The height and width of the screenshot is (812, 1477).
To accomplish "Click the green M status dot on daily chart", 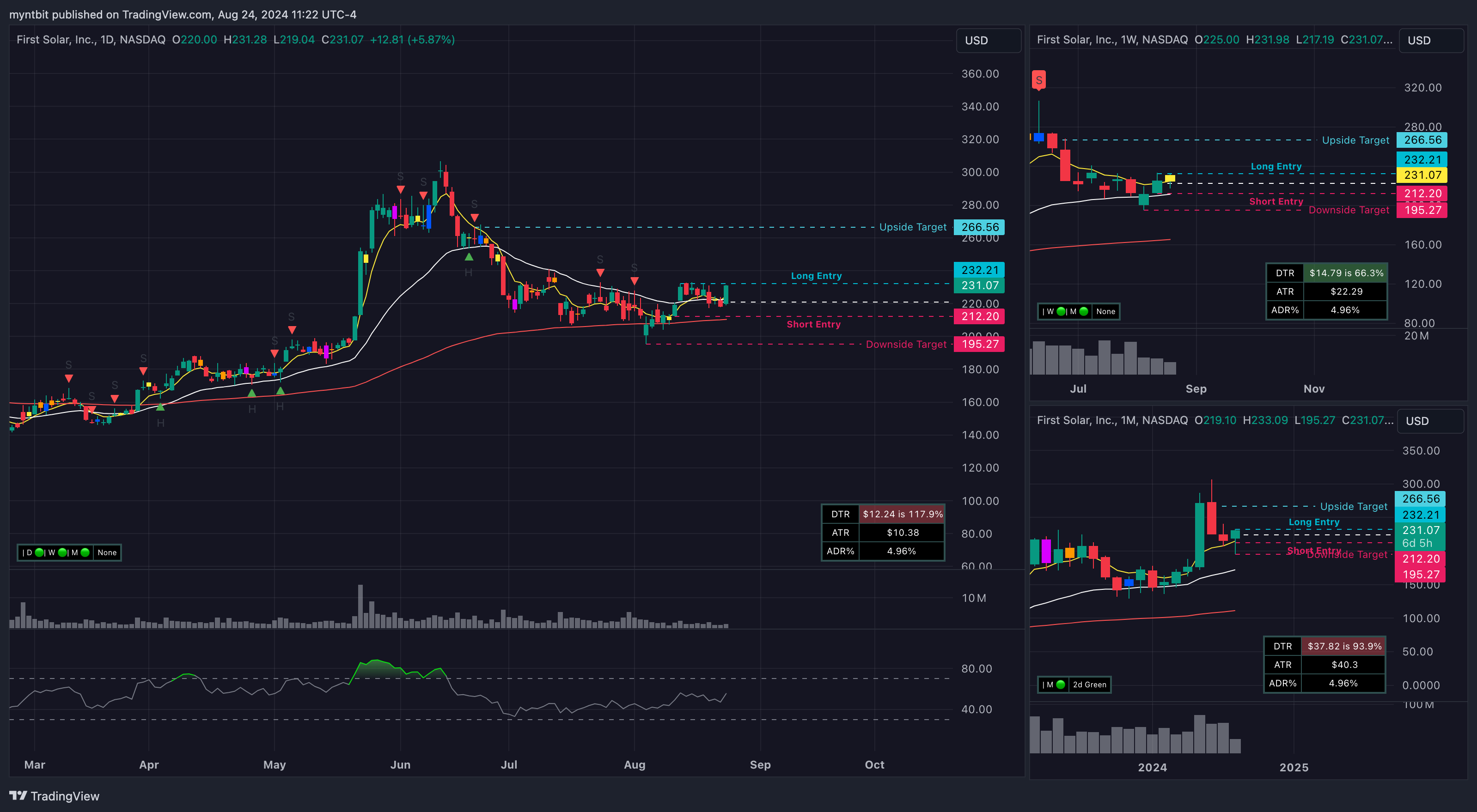I will click(x=85, y=552).
